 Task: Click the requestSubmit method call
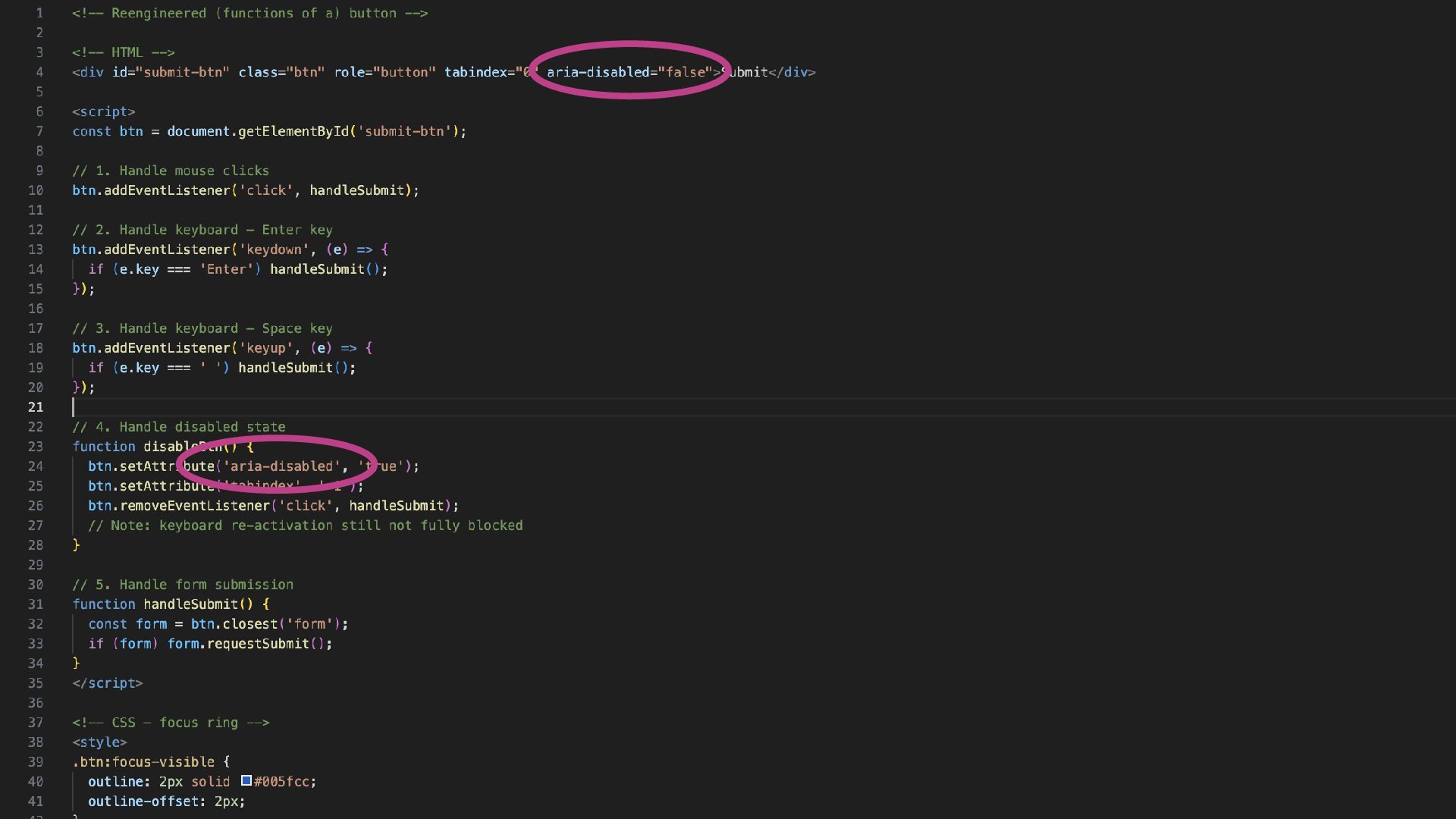point(258,644)
